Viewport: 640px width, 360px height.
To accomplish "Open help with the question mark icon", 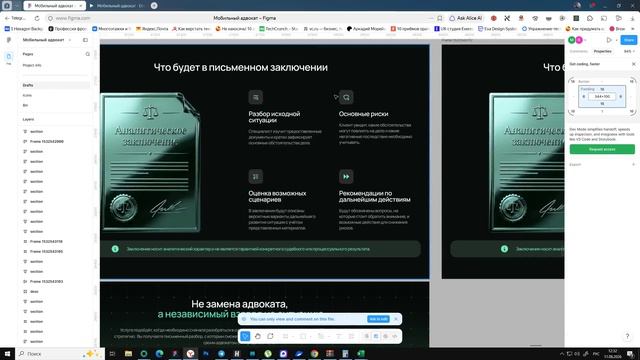I will 627,336.
